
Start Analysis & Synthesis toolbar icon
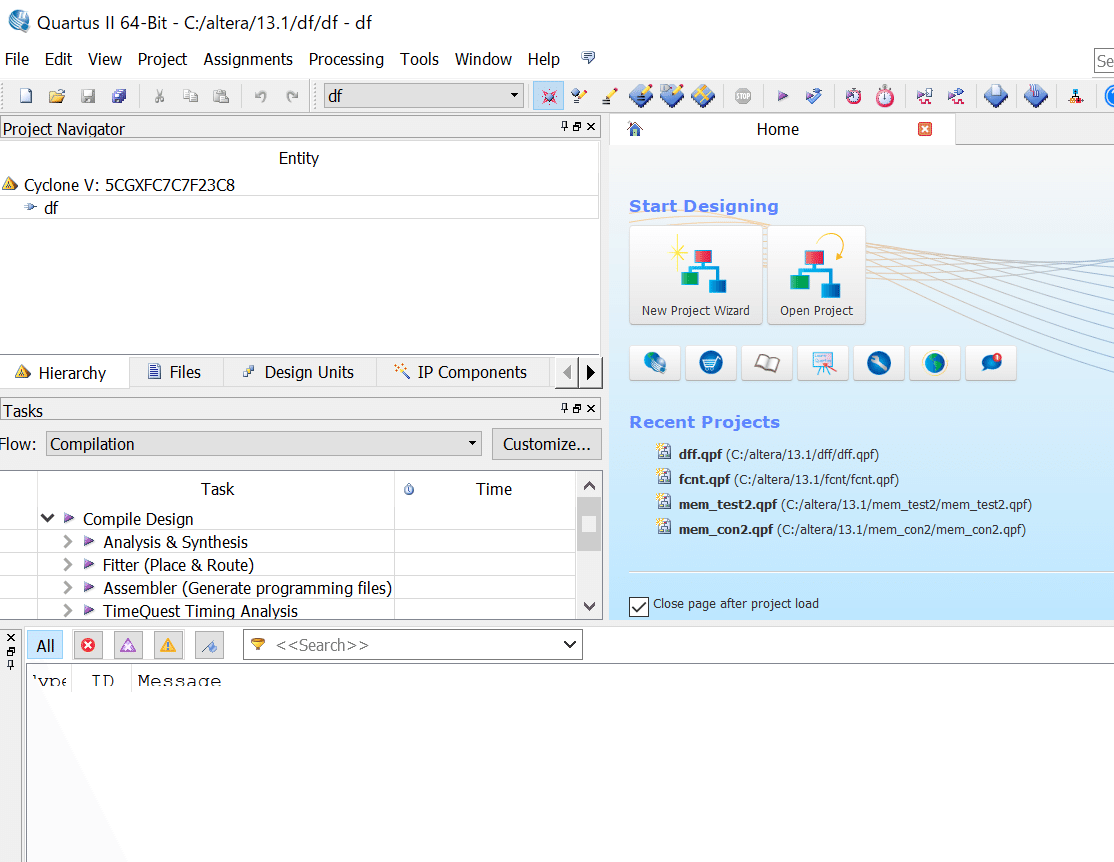tap(813, 96)
